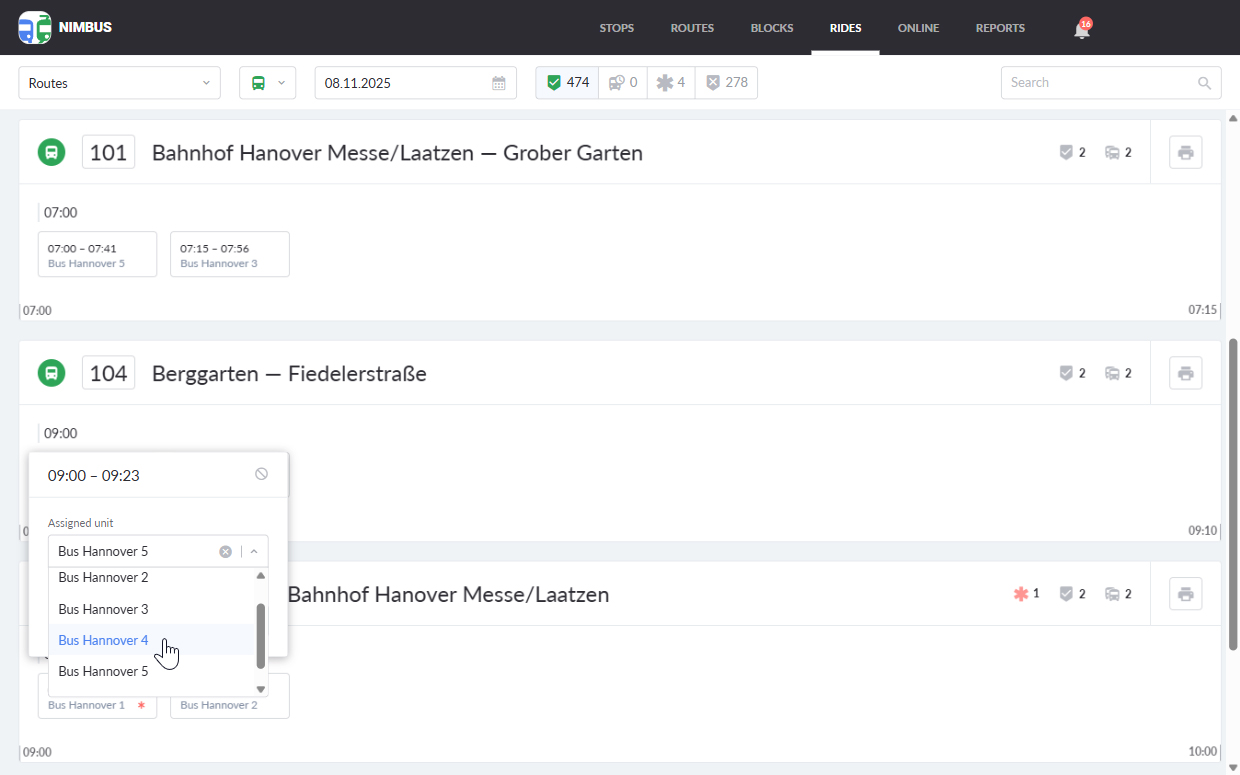Click the Nimbus logo

[x=65, y=27]
